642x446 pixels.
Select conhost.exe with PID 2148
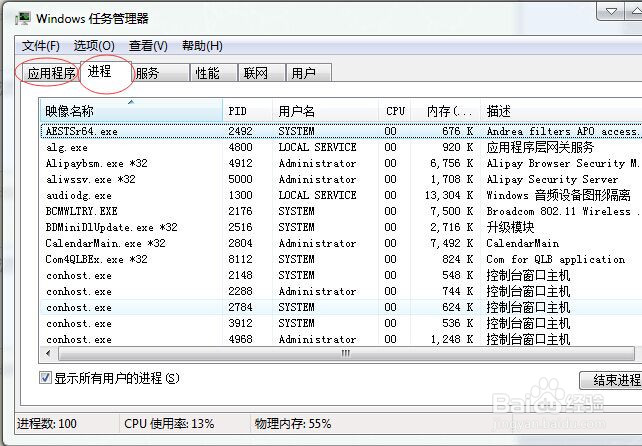click(x=341, y=275)
